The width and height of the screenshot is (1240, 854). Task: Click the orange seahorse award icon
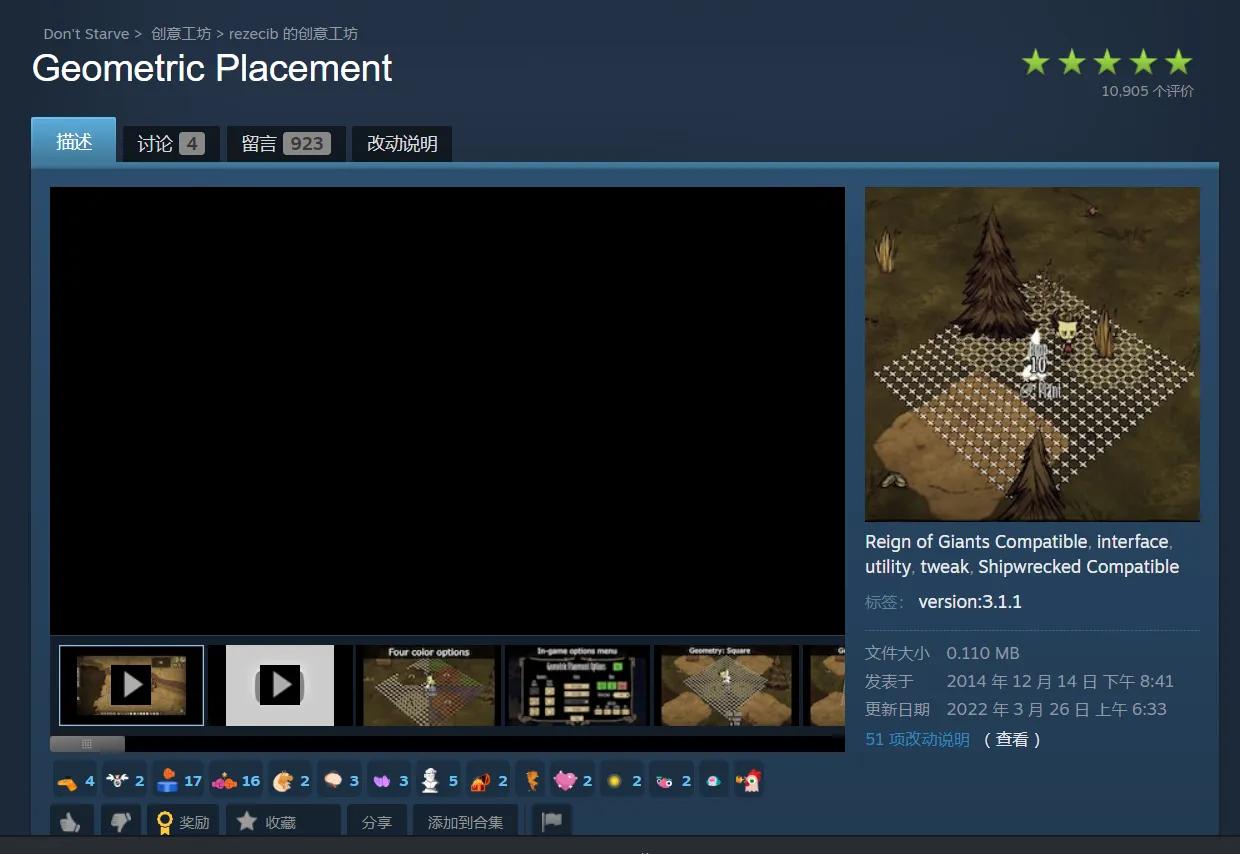(532, 781)
